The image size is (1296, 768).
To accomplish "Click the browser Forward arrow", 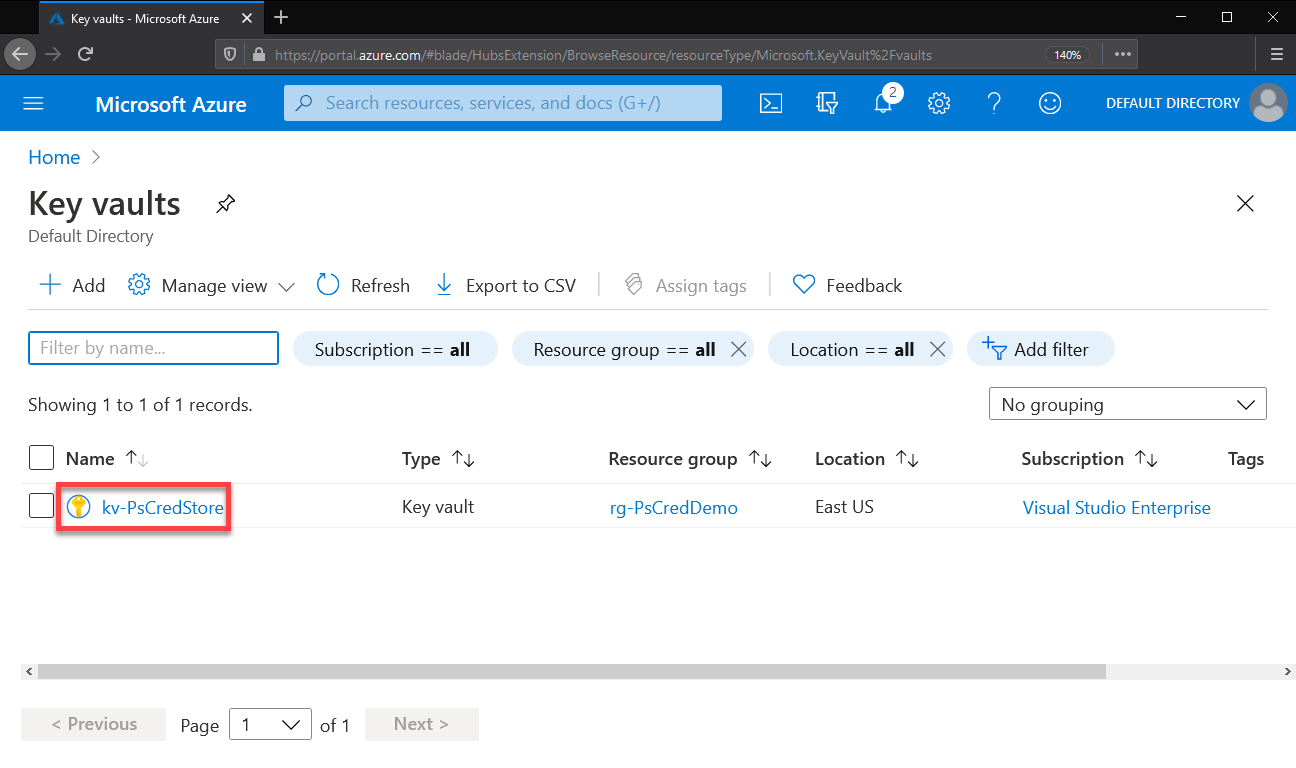I will [x=54, y=54].
